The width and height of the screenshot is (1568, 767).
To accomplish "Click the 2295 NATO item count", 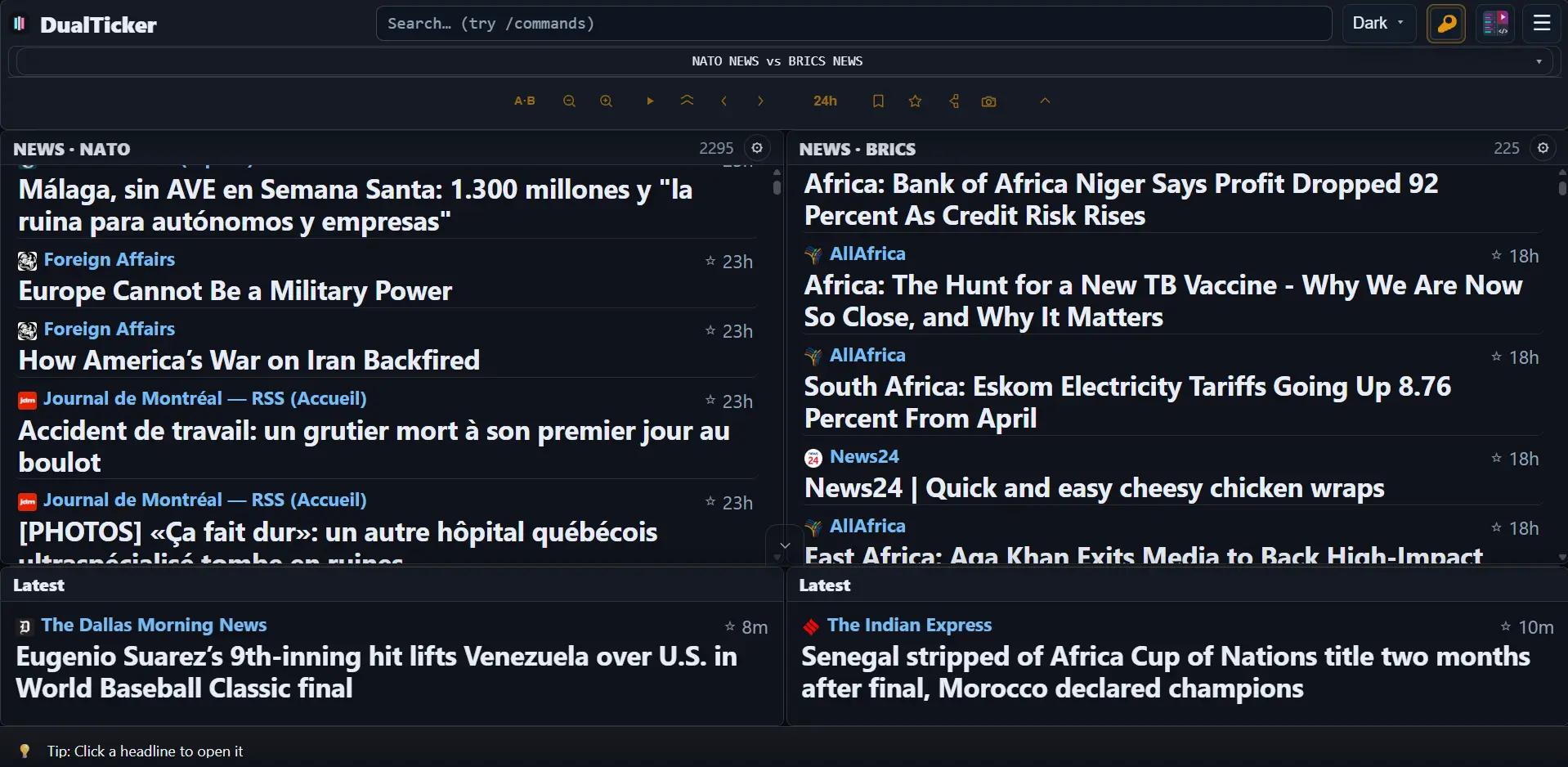I will click(716, 149).
